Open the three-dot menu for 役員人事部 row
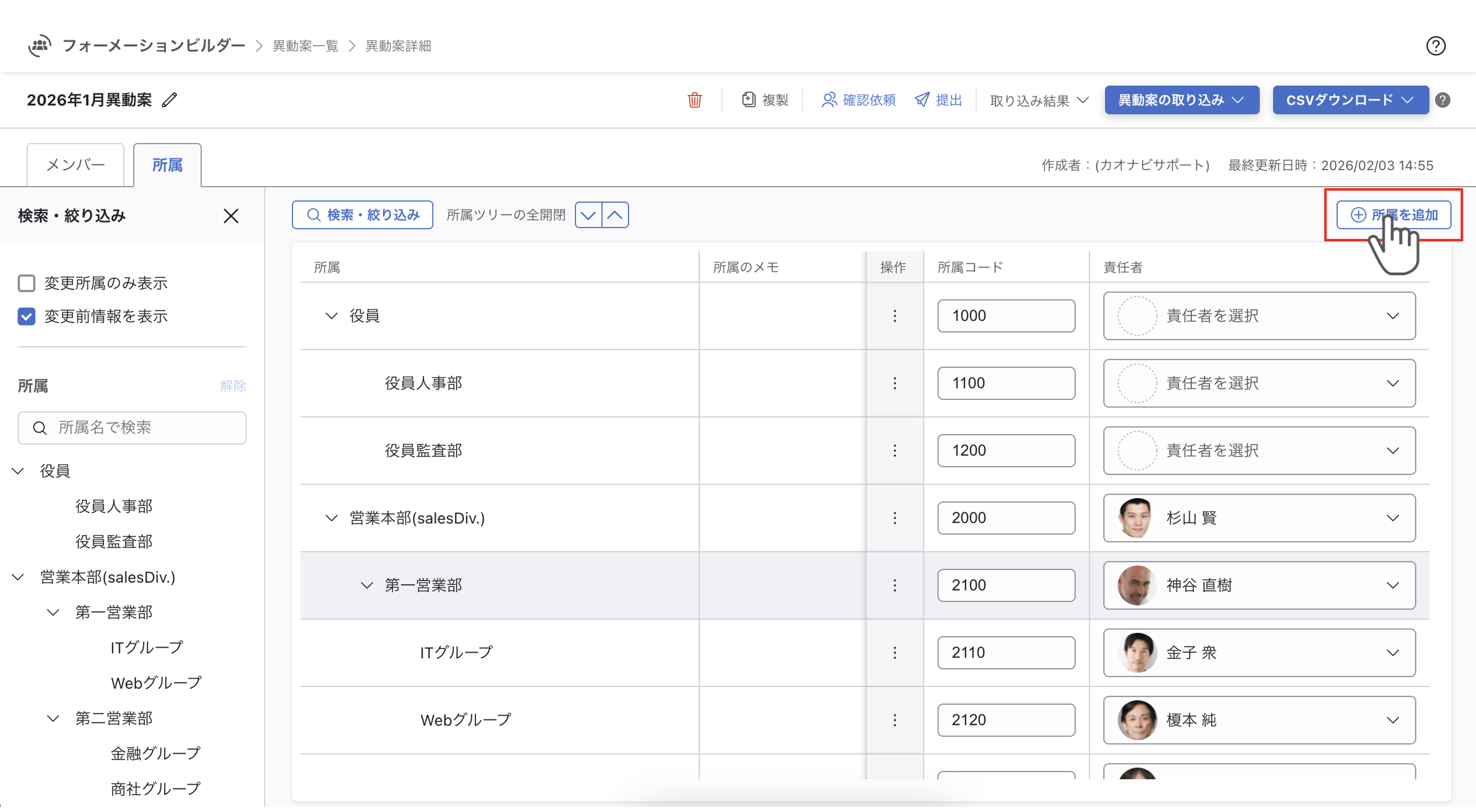 click(x=894, y=383)
